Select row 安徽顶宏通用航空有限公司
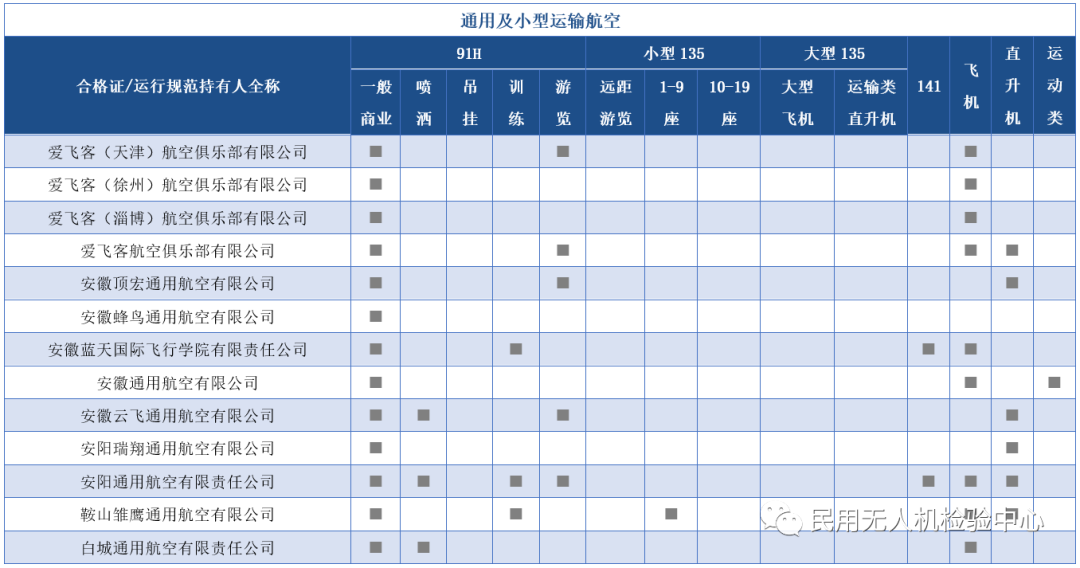Screen dimensions: 1080x568 [x=540, y=283]
